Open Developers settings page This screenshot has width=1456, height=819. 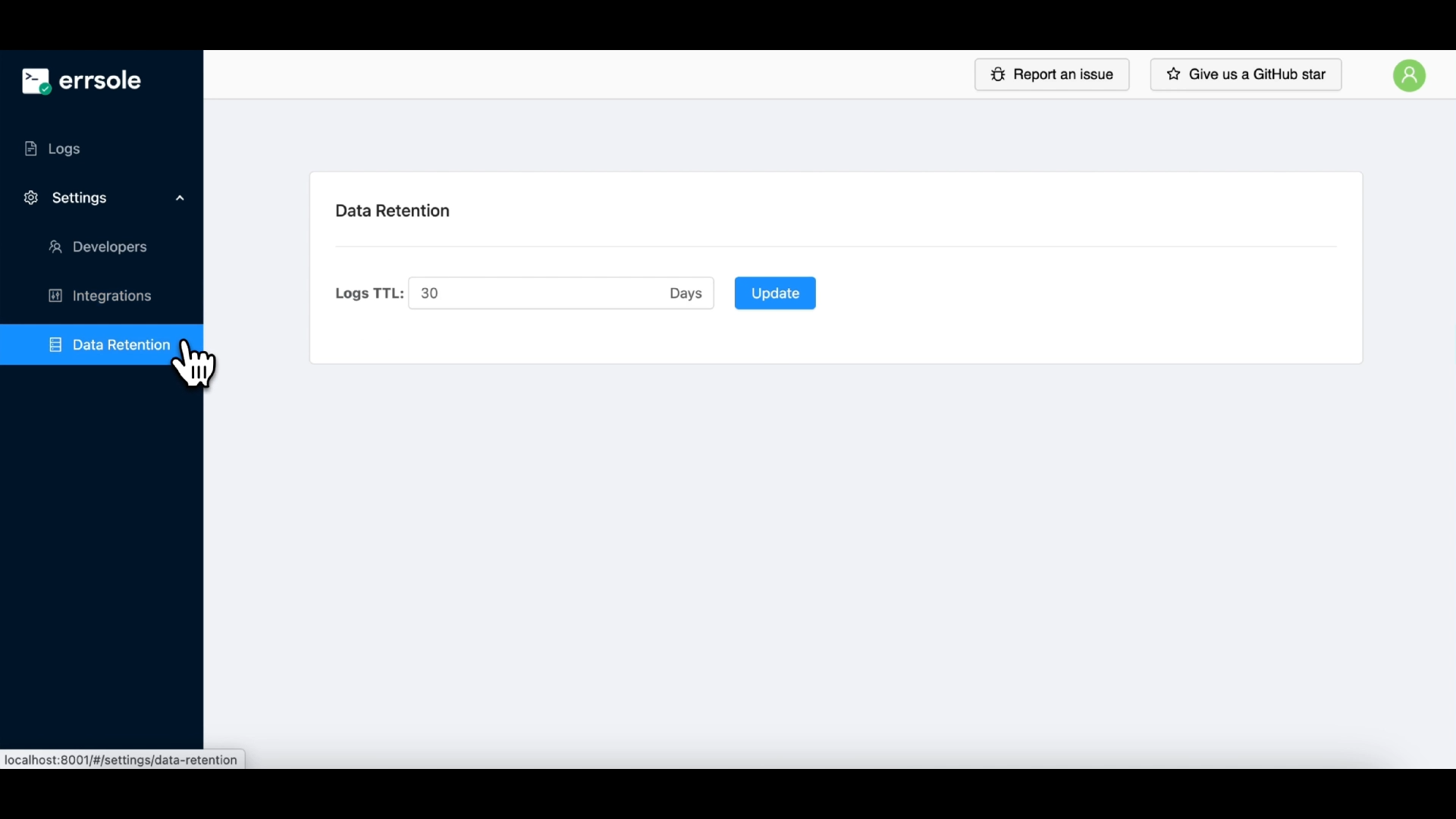110,246
